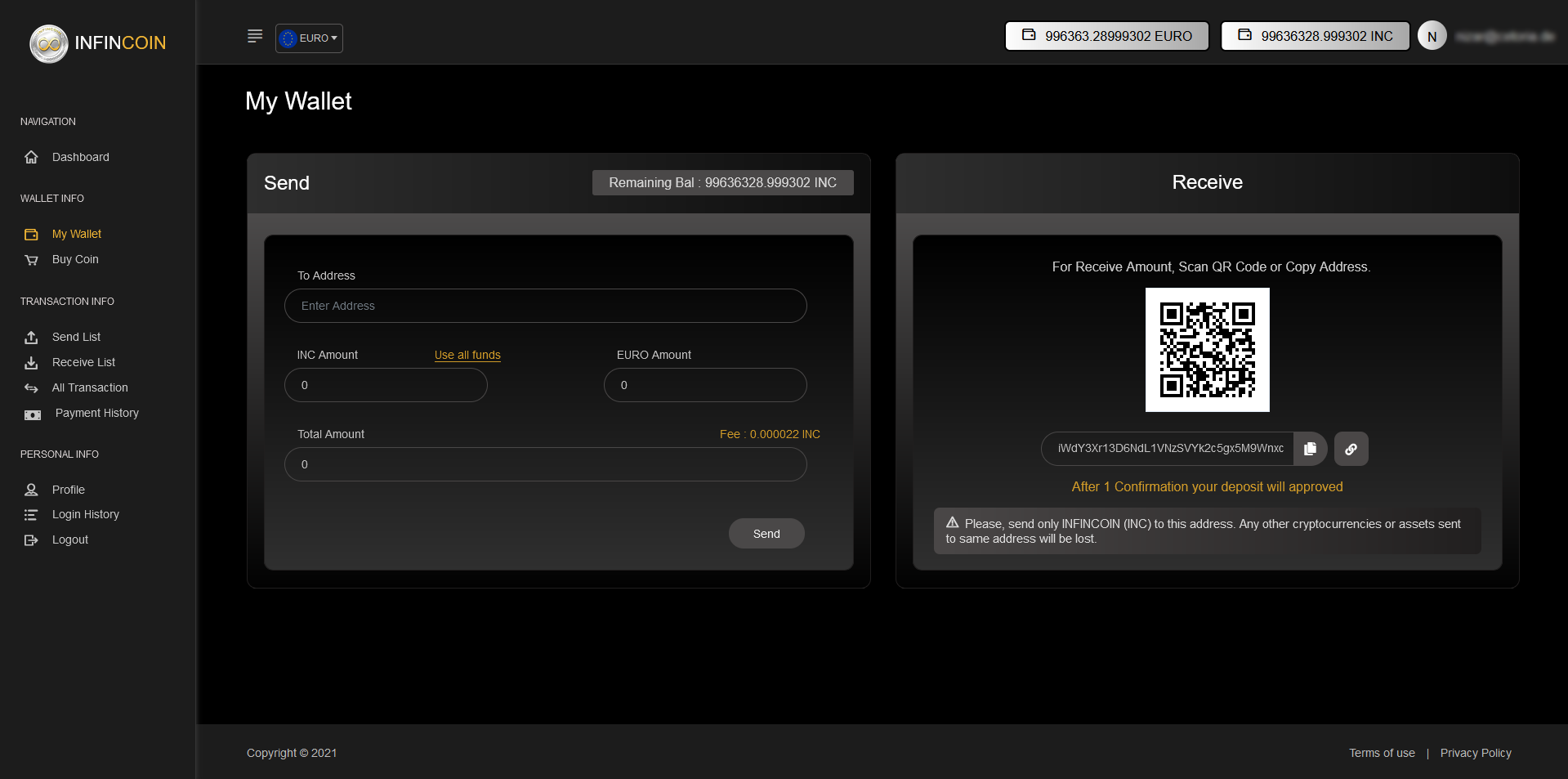The width and height of the screenshot is (1568, 779).
Task: Open Send List from sidebar
Action: tap(76, 337)
